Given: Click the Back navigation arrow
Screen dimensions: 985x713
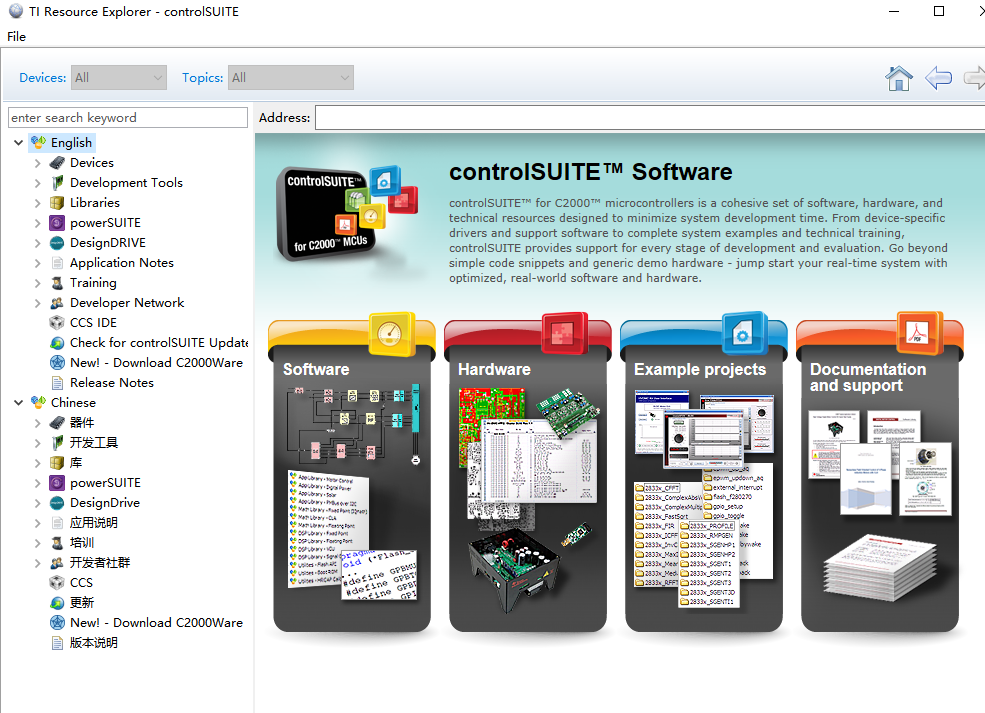Looking at the screenshot, I should (937, 78).
